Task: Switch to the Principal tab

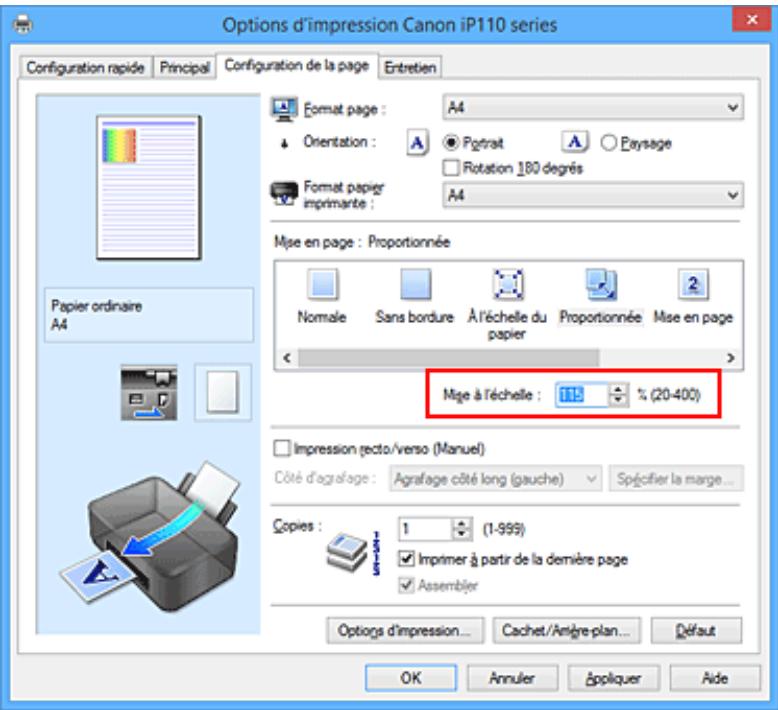Action: coord(184,67)
